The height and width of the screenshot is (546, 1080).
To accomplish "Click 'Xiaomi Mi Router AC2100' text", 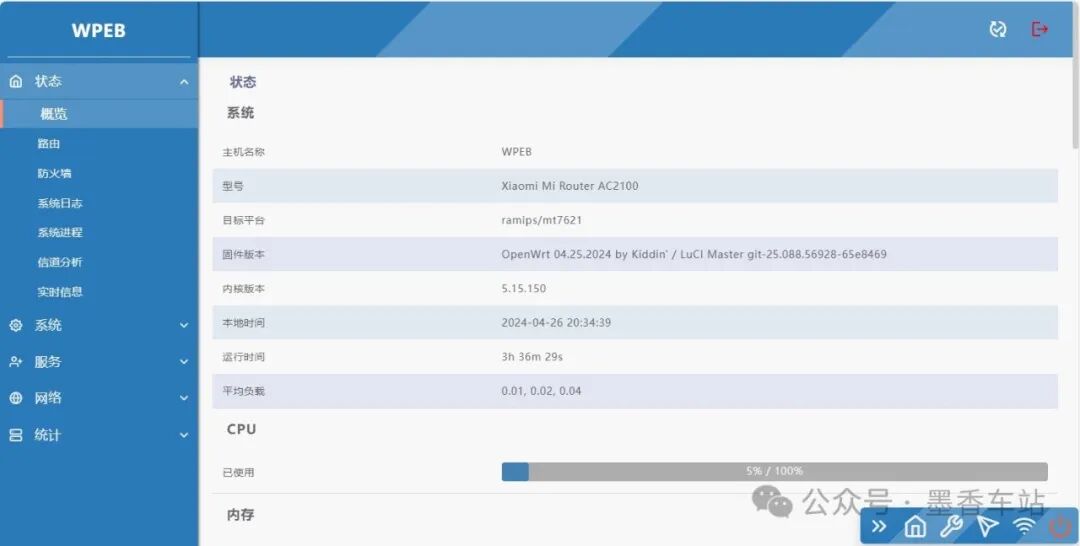I will coord(570,186).
